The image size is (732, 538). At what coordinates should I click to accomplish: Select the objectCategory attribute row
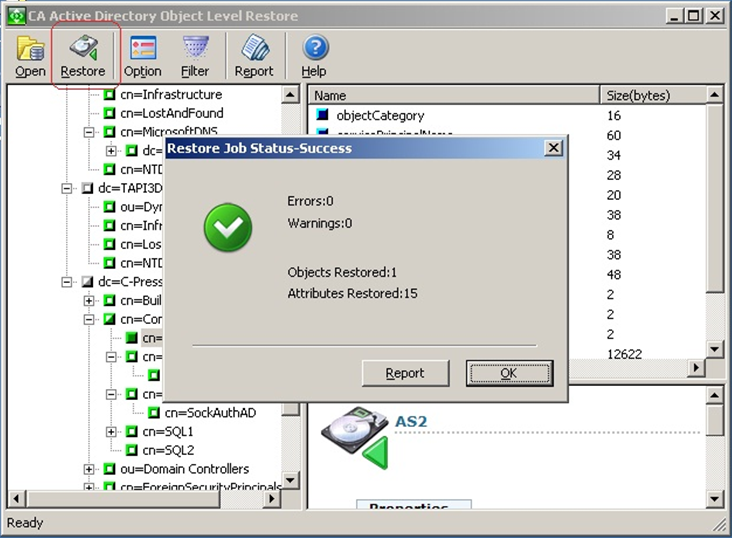[508, 115]
